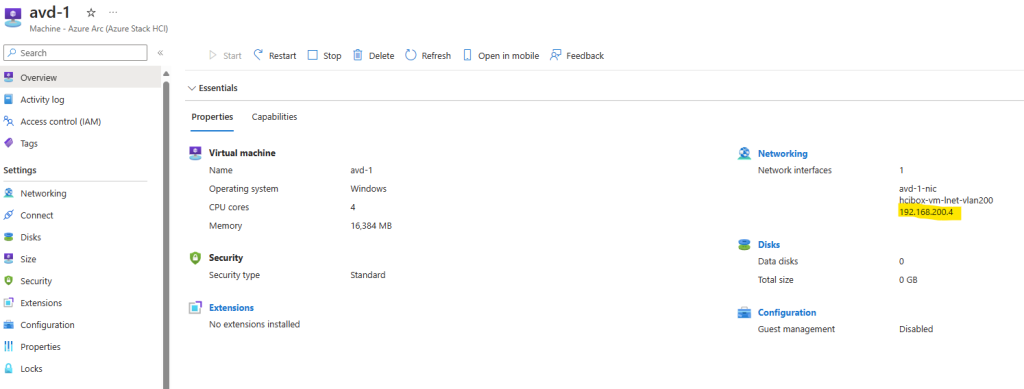The height and width of the screenshot is (389, 1024).
Task: Click the Locks padlock sidebar icon
Action: (8, 369)
